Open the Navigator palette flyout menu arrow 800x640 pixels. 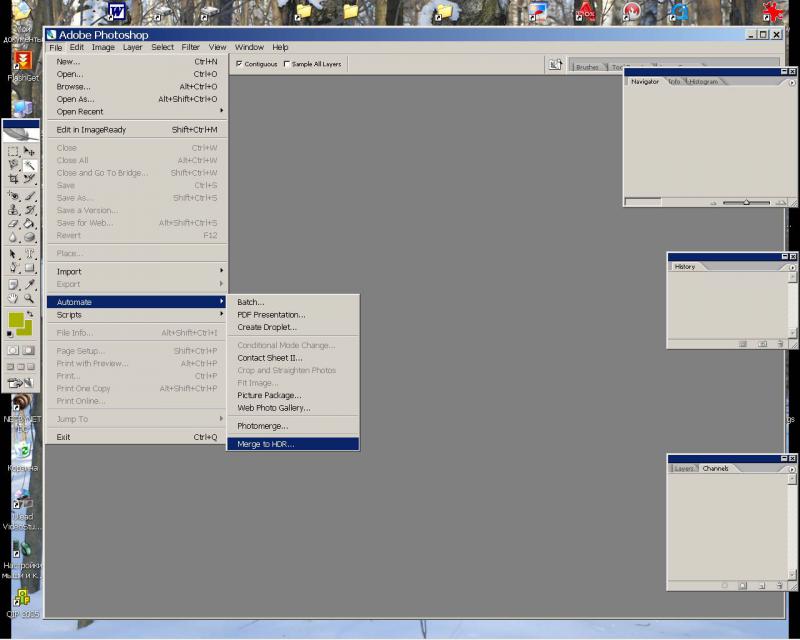792,83
